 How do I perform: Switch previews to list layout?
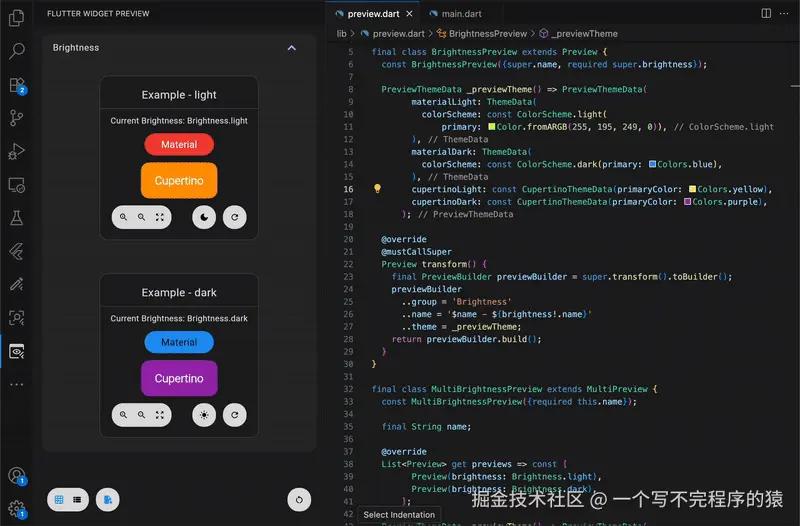click(x=77, y=499)
